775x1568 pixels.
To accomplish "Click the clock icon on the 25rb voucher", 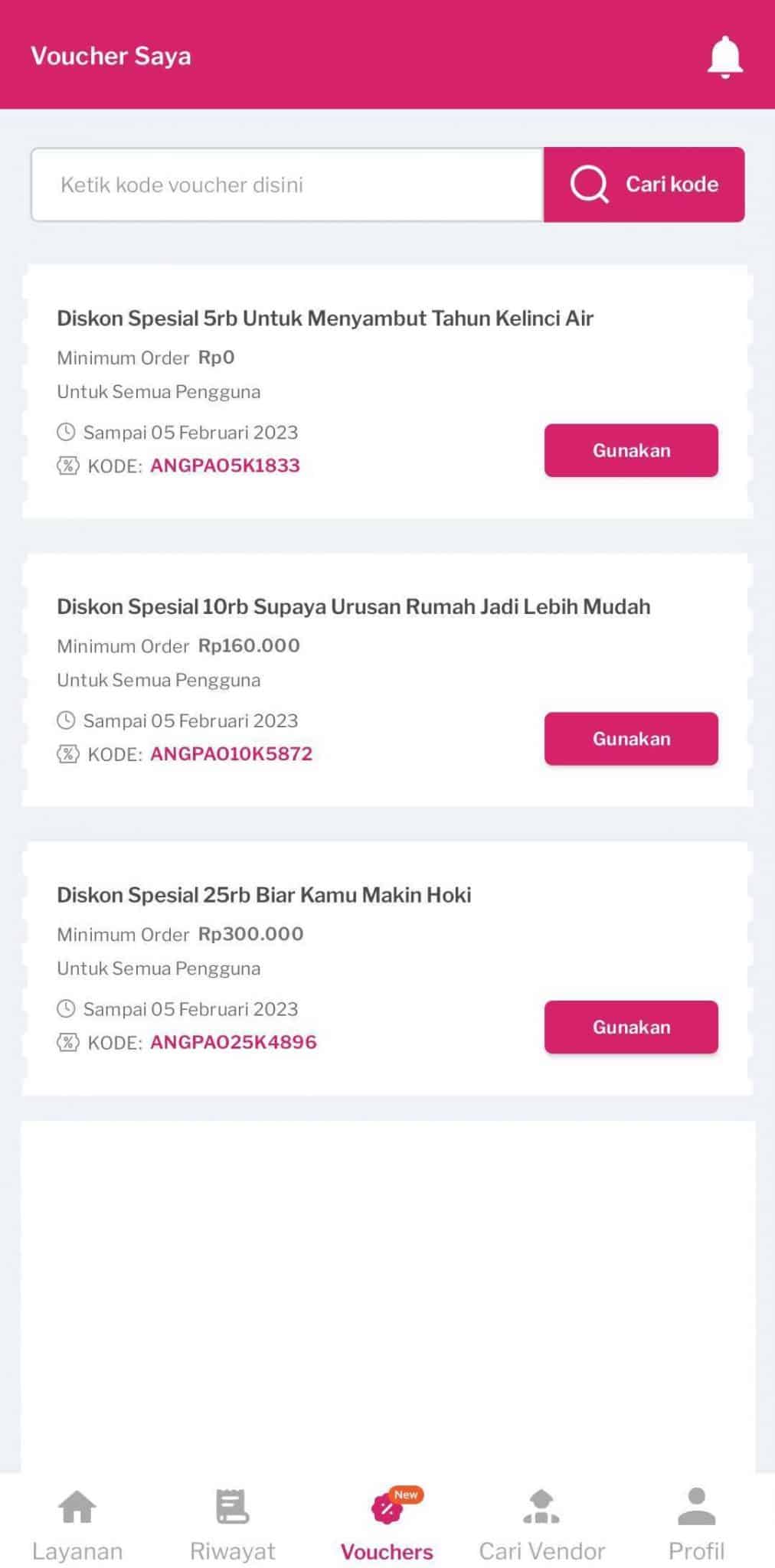I will [x=67, y=1008].
